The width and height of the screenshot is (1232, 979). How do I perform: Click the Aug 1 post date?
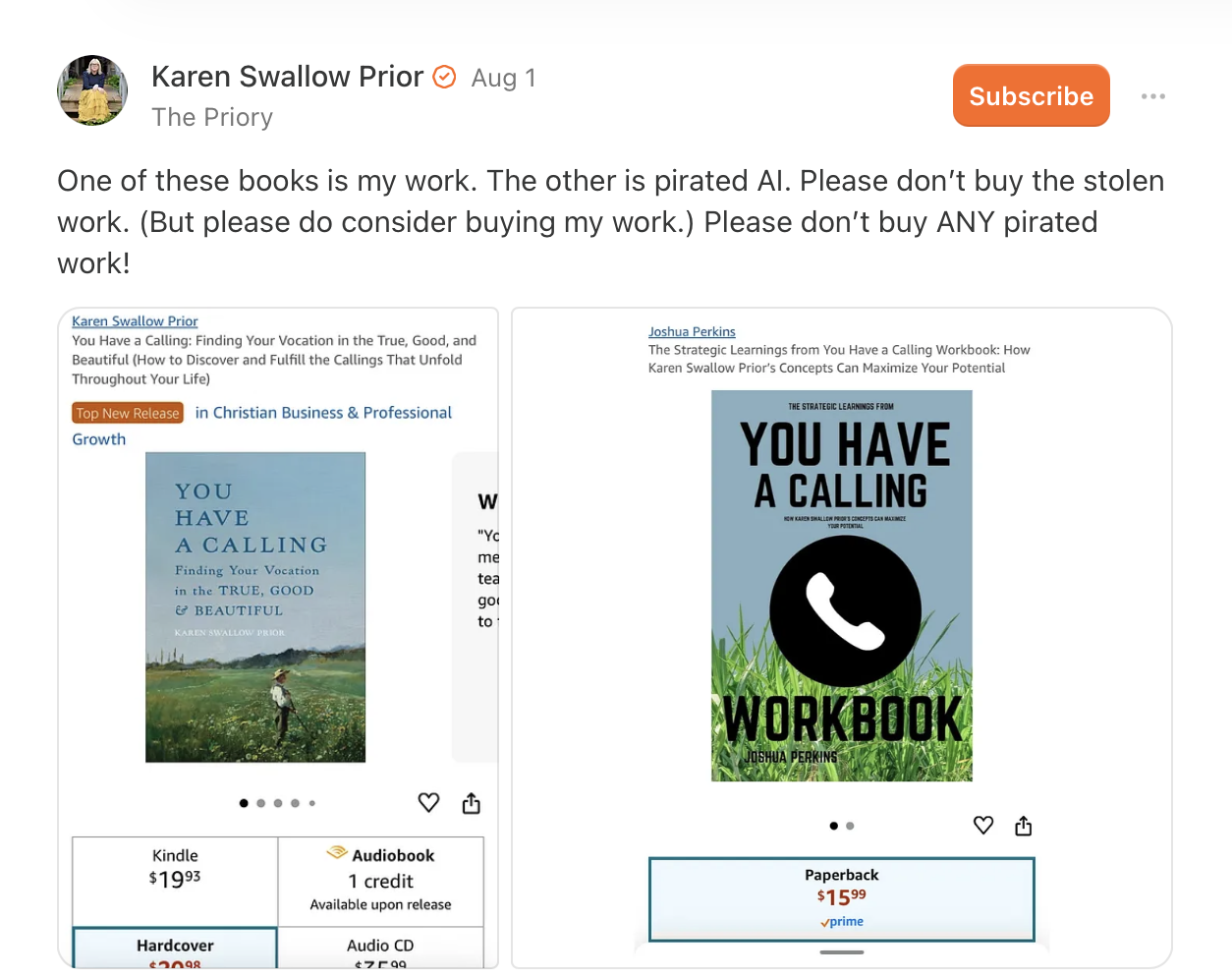click(503, 78)
